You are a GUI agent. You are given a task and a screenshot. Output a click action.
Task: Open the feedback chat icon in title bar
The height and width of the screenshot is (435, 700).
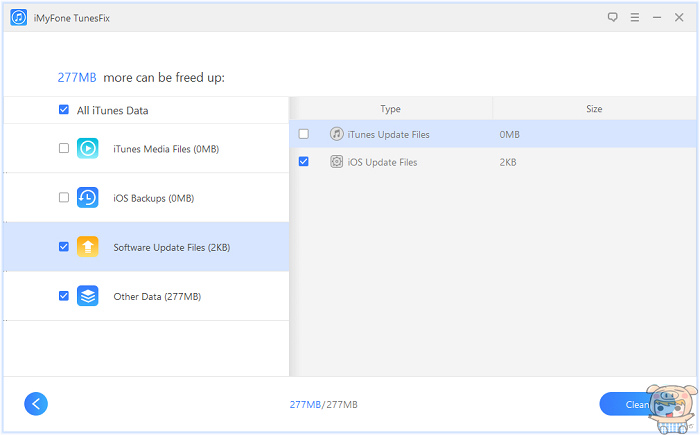[613, 17]
